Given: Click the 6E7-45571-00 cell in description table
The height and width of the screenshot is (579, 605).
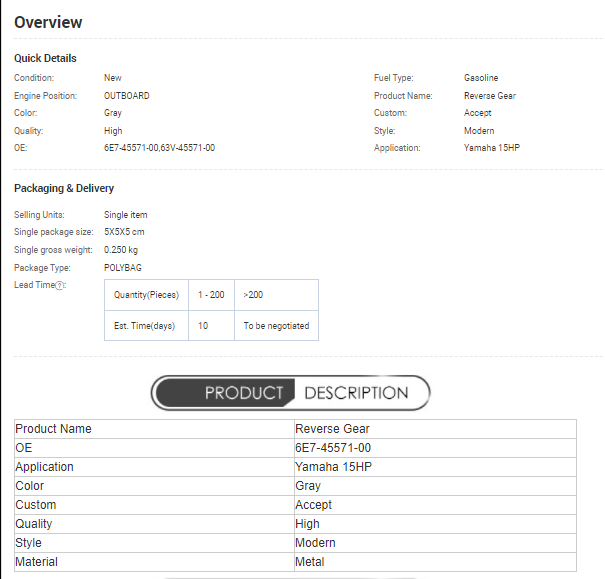Looking at the screenshot, I should (333, 448).
